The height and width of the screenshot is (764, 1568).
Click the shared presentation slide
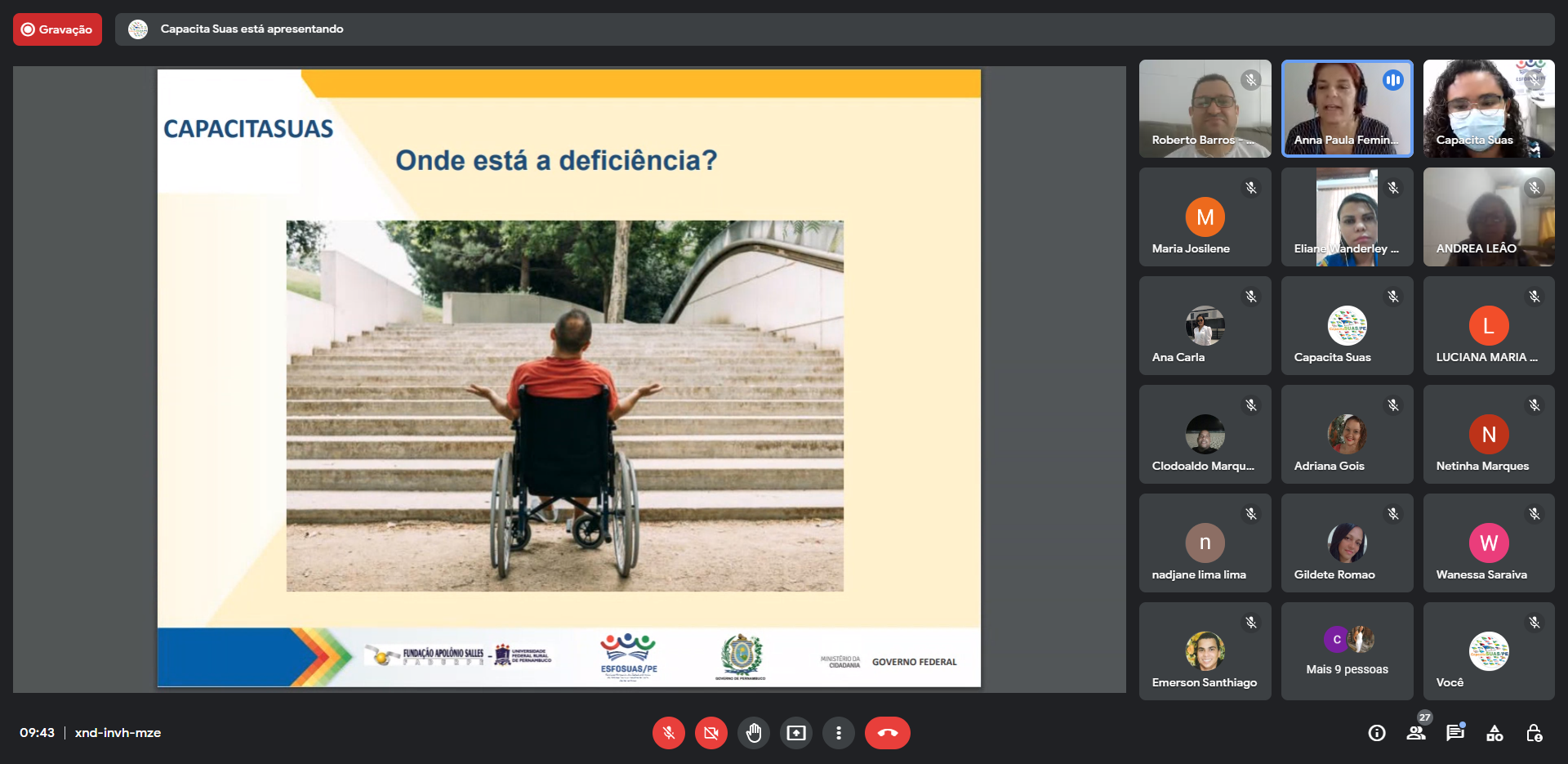click(x=568, y=378)
